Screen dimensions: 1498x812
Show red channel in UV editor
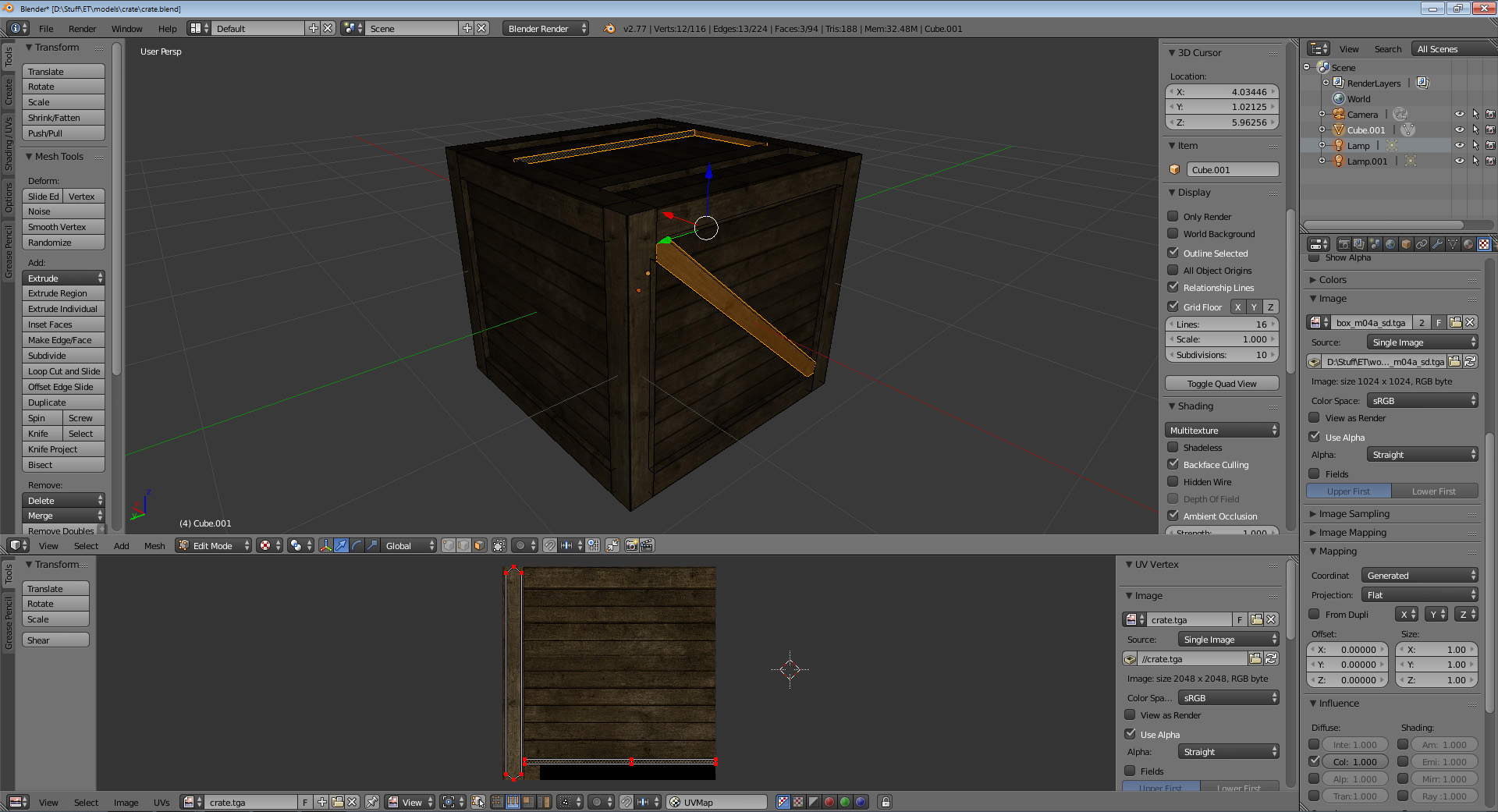829,802
